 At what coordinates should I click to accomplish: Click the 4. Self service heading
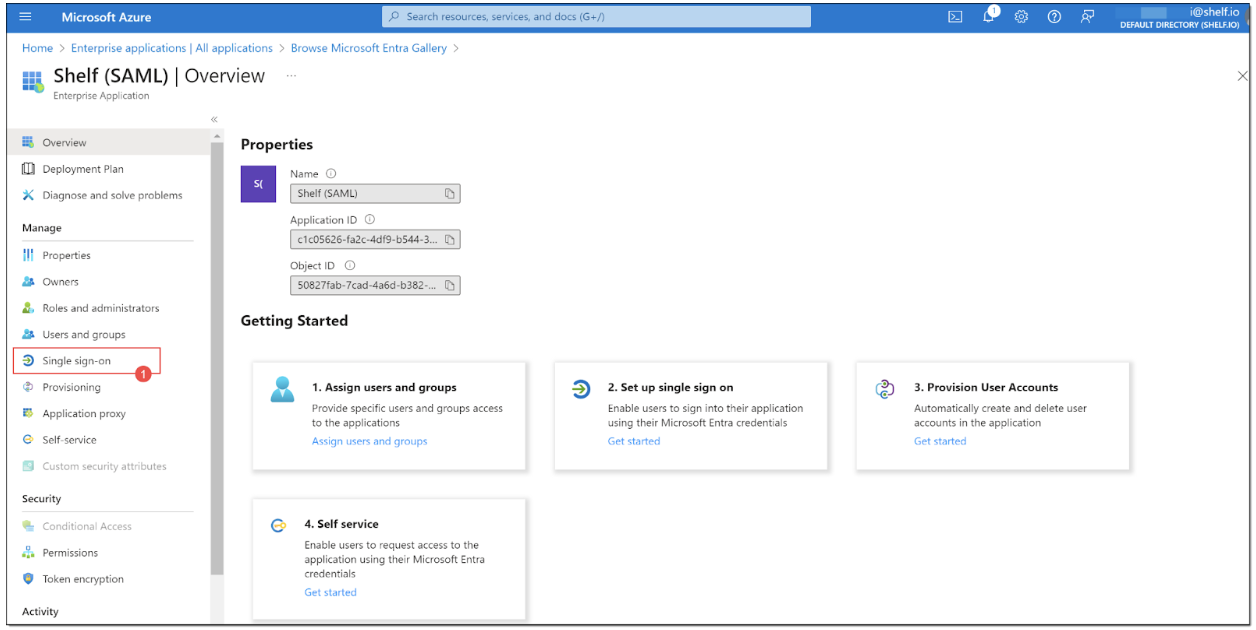341,524
